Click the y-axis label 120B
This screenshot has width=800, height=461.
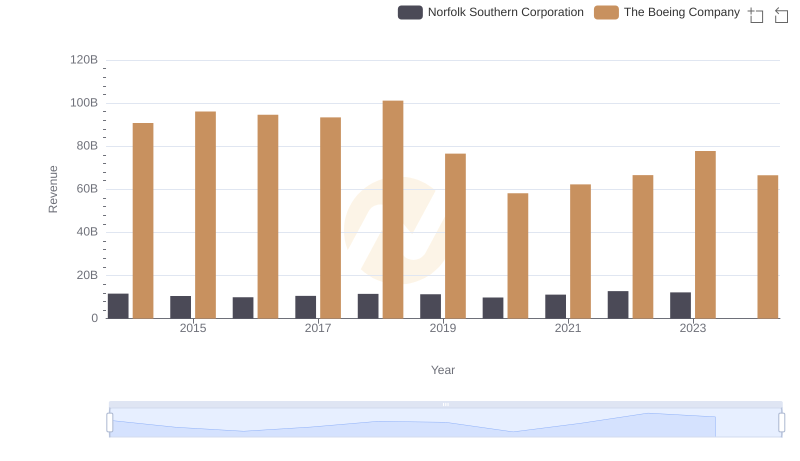pyautogui.click(x=84, y=60)
